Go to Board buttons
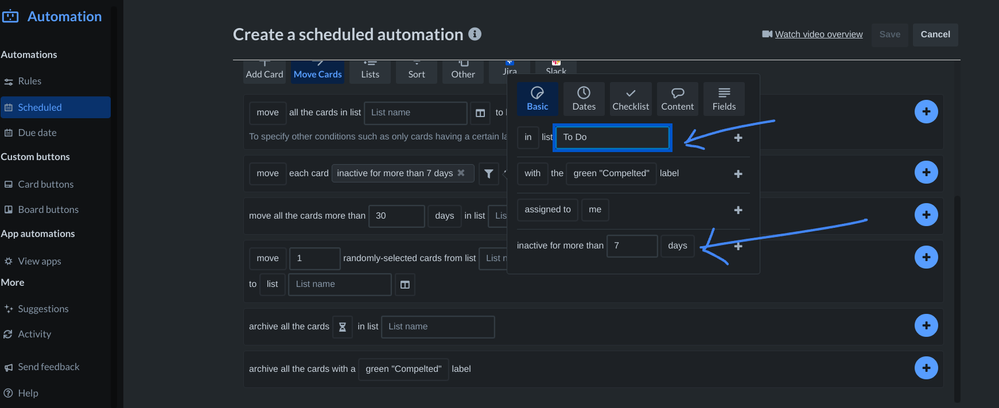This screenshot has width=999, height=408. [x=48, y=209]
